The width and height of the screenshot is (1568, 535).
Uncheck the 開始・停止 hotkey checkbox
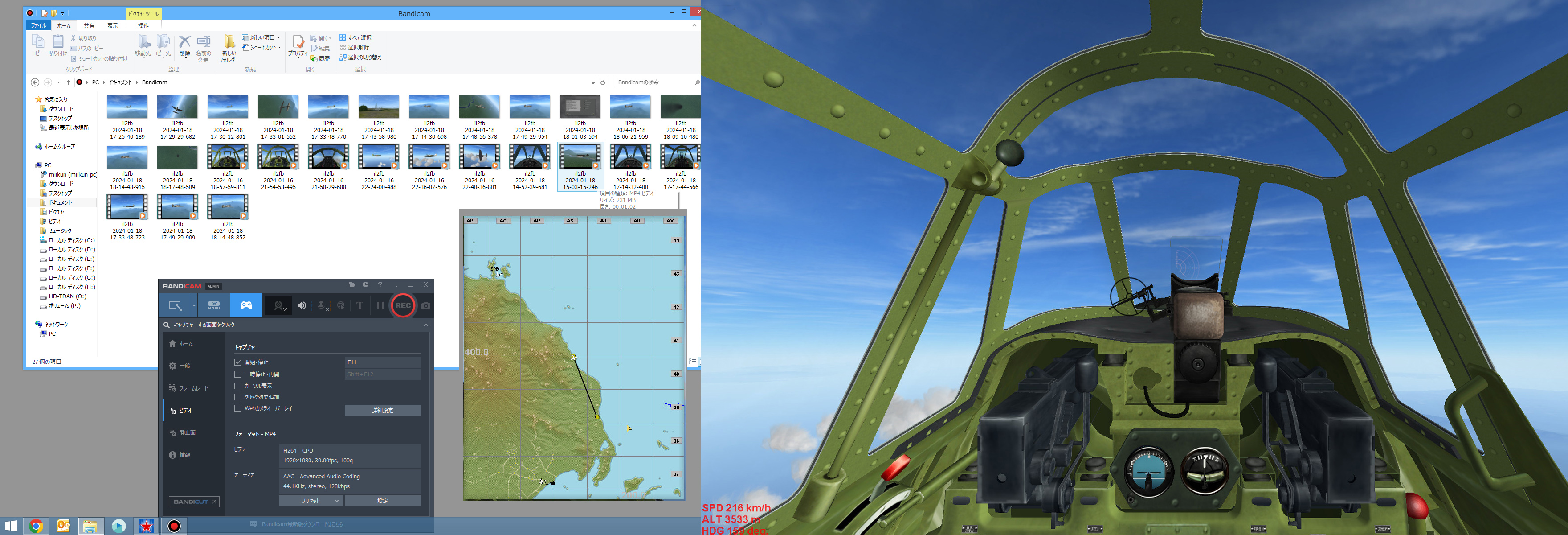tap(238, 362)
